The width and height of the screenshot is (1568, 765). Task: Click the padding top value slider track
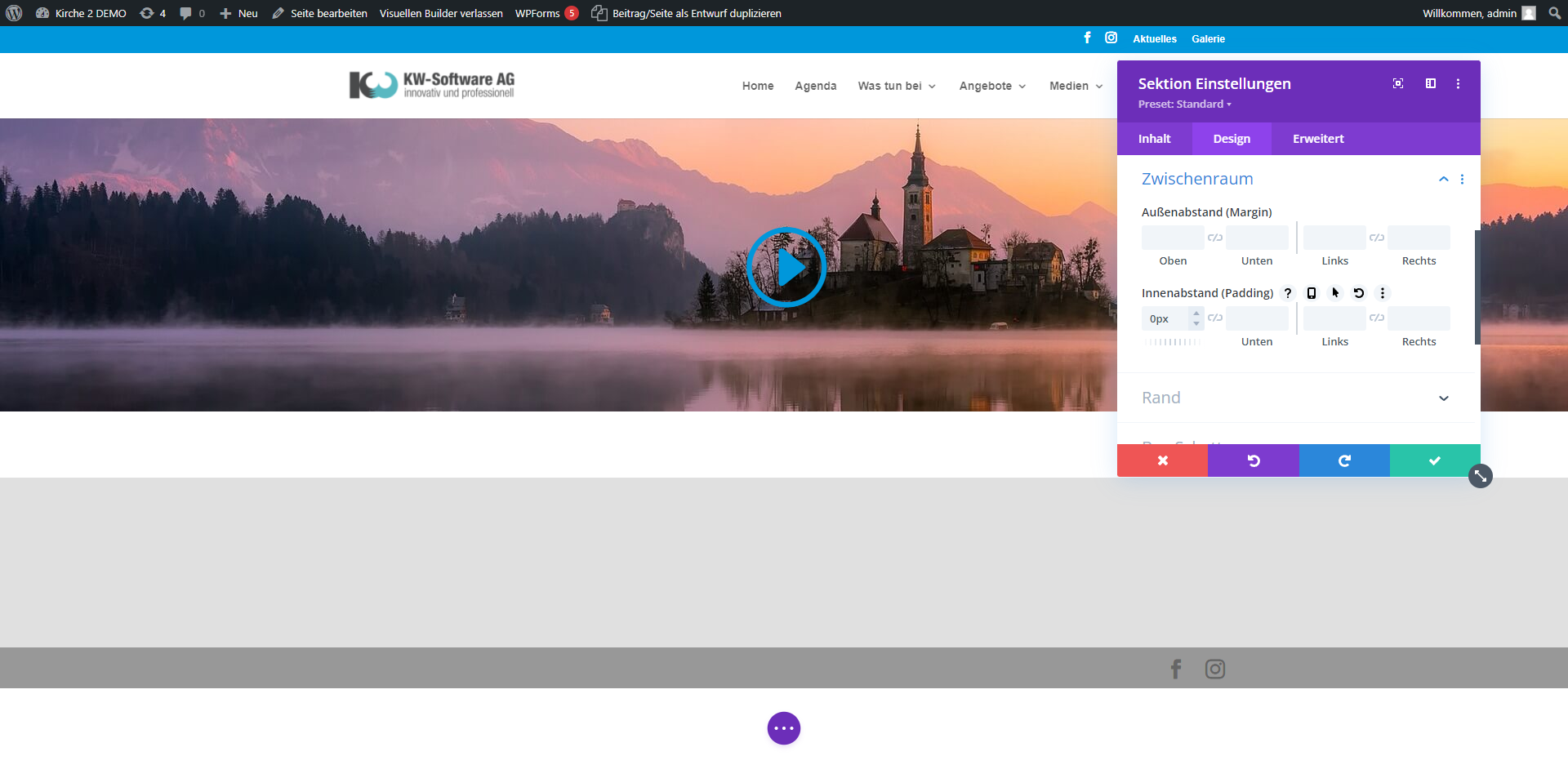coord(1172,342)
